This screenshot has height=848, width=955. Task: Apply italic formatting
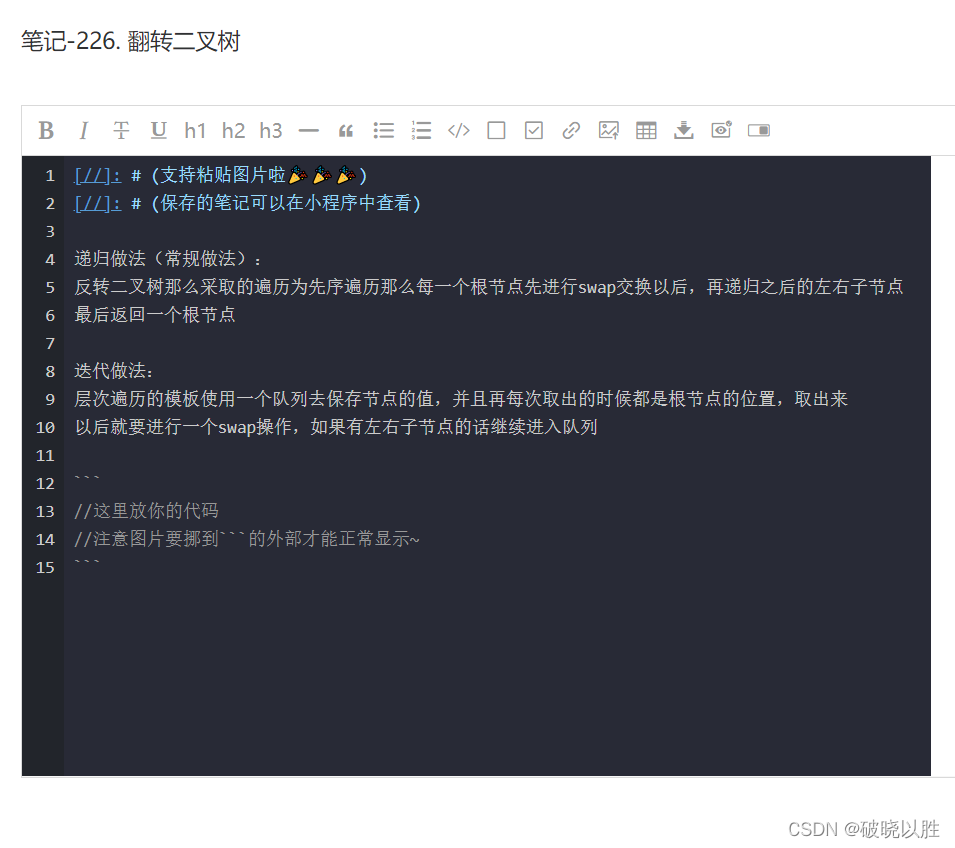tap(83, 130)
